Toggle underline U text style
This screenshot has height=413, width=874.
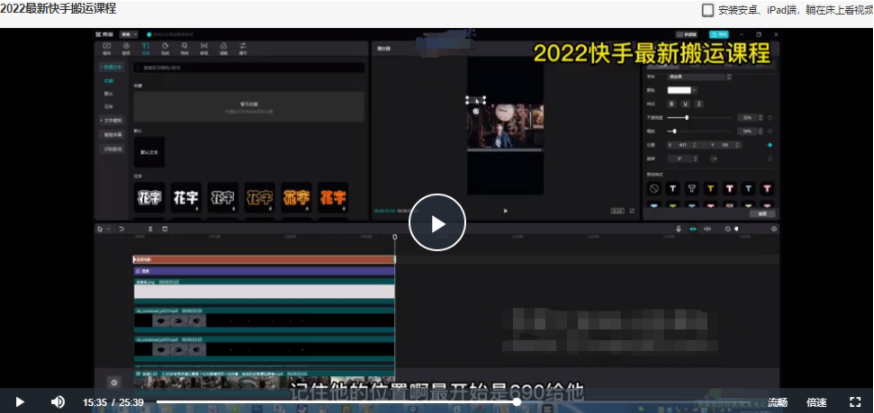click(686, 104)
